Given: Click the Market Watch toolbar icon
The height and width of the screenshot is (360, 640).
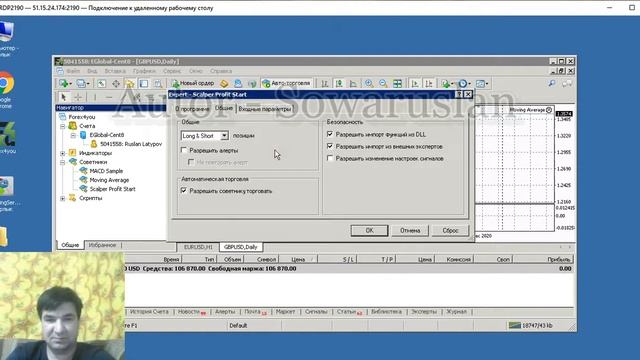Looking at the screenshot, I should coord(101,84).
